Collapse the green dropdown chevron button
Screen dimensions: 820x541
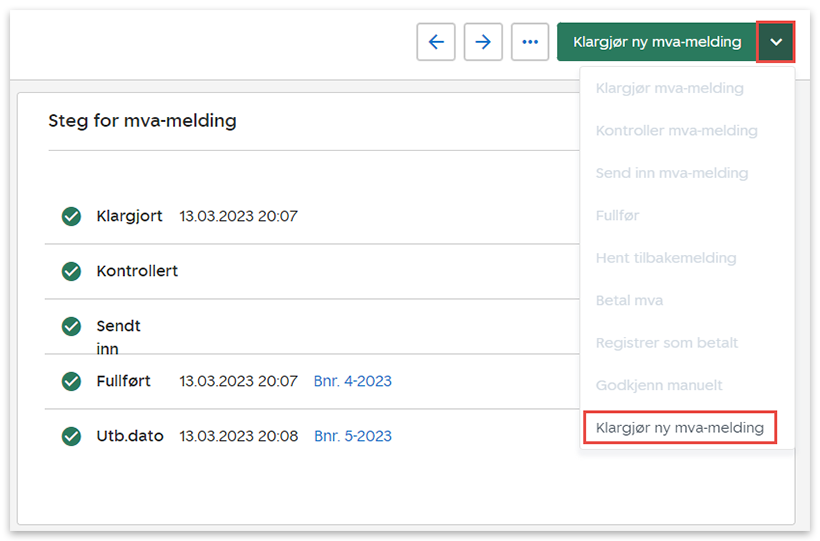click(x=776, y=42)
